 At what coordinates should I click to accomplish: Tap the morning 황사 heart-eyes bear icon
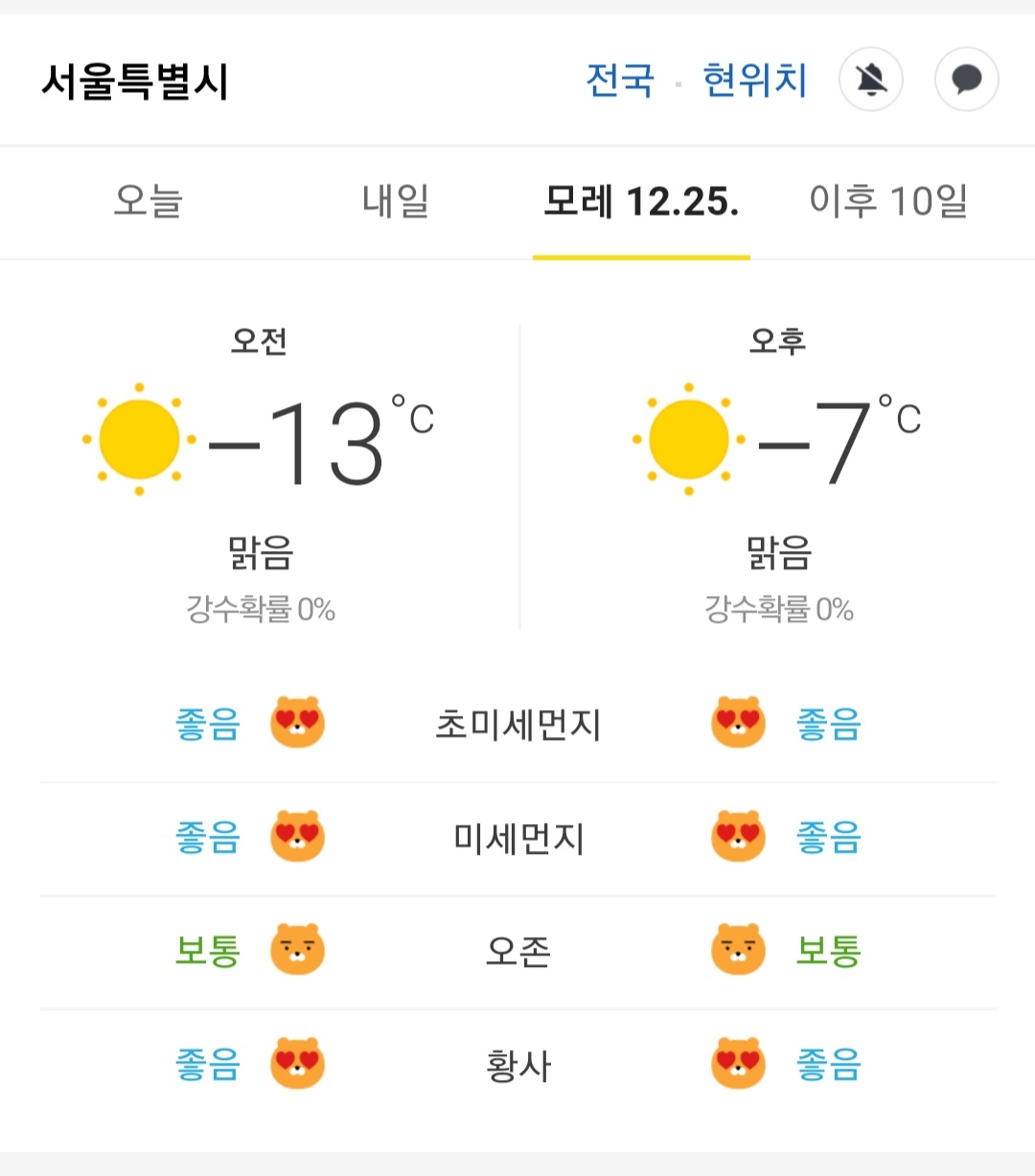(x=297, y=1063)
